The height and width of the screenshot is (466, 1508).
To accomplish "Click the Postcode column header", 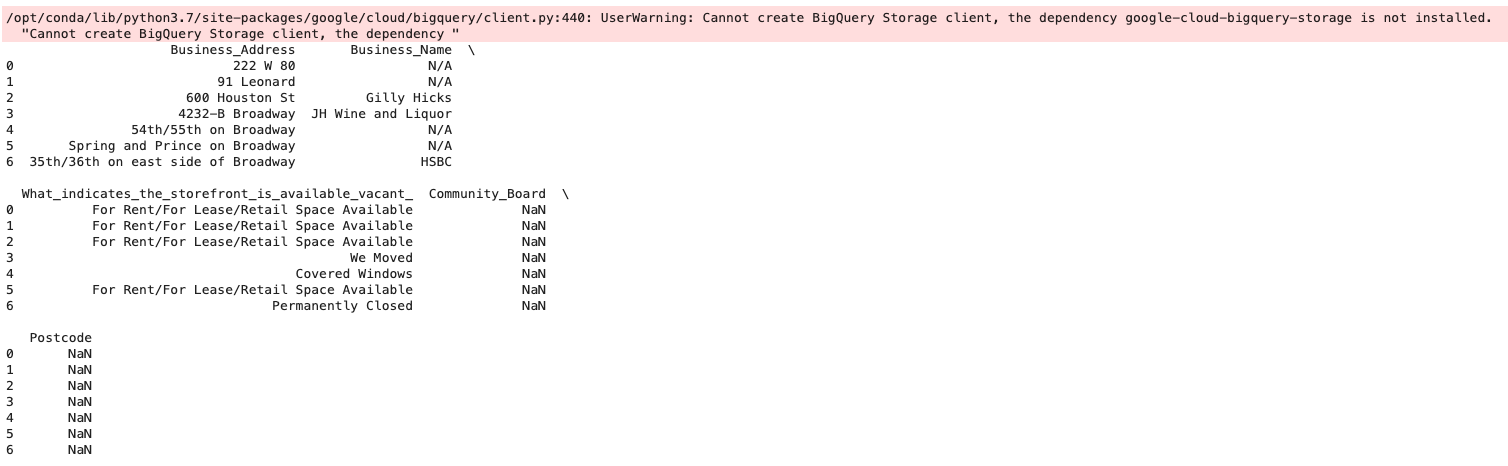I will pos(61,337).
